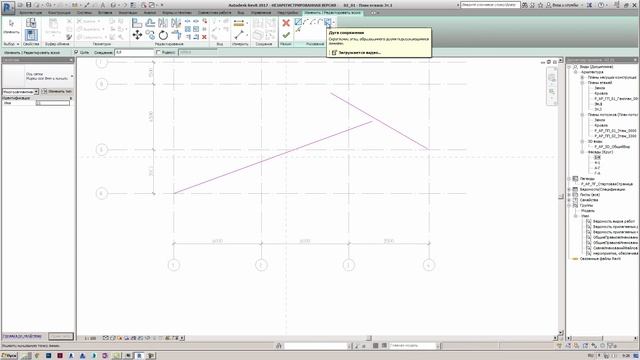This screenshot has height=360, width=640.
Task: Open the Вставка ribbon tab
Action: pyautogui.click(x=105, y=13)
